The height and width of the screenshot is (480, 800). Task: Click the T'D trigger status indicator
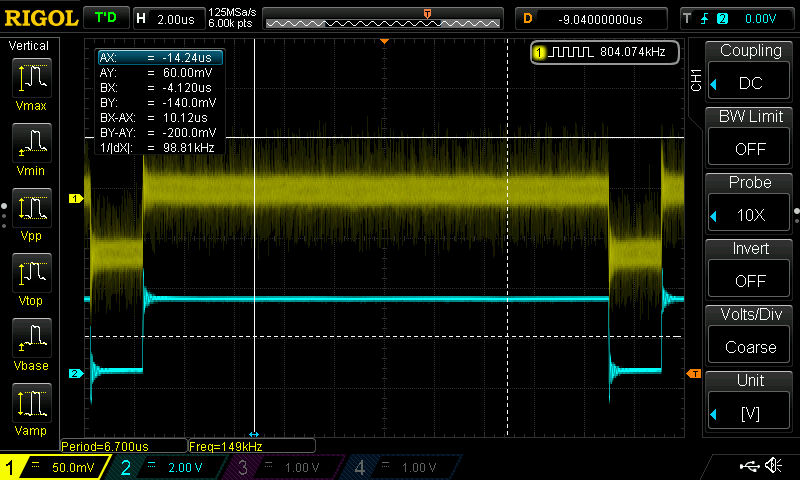point(106,18)
